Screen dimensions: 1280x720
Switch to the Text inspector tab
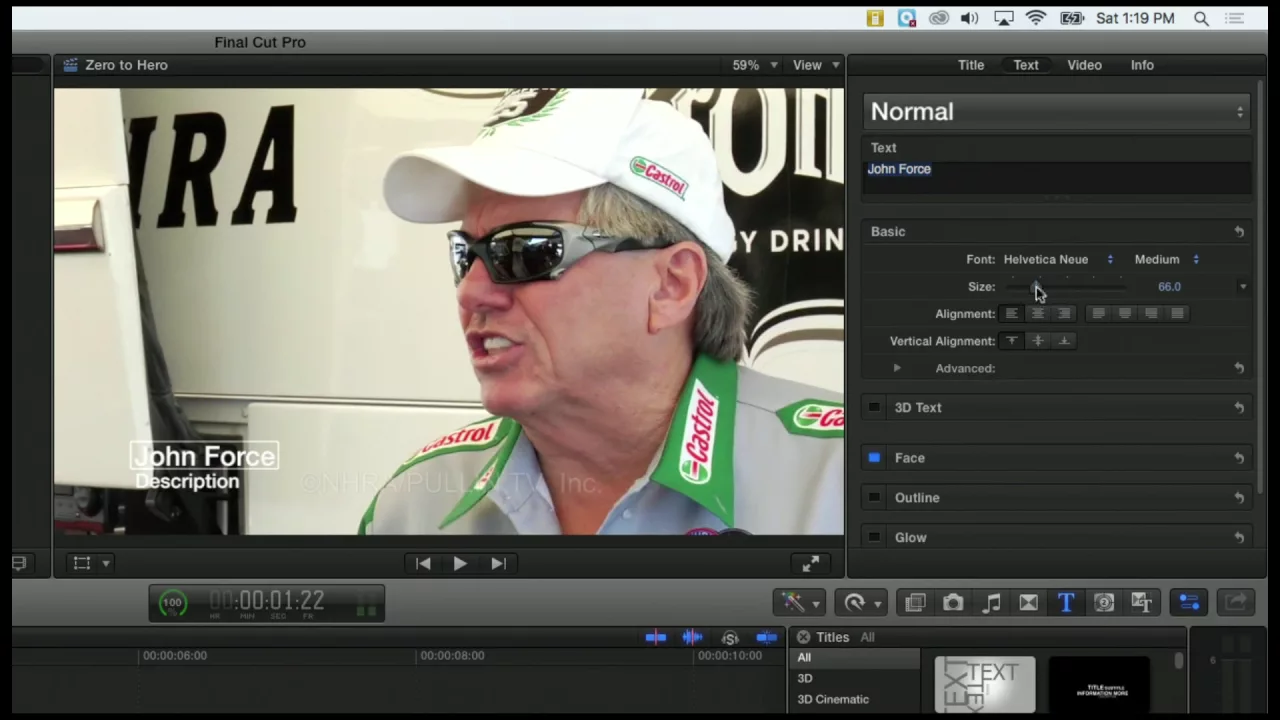pos(1026,65)
